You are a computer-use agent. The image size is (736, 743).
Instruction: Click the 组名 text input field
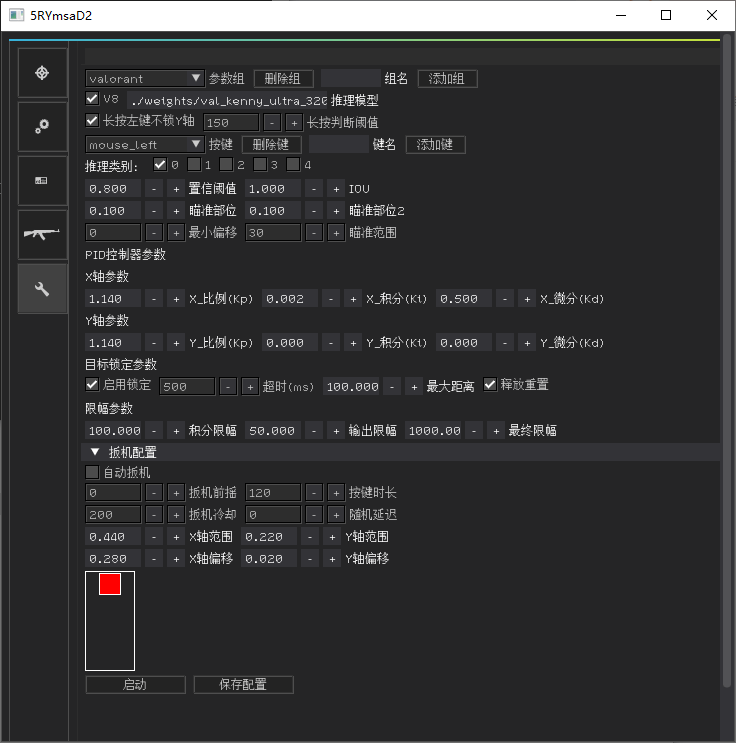click(x=350, y=79)
